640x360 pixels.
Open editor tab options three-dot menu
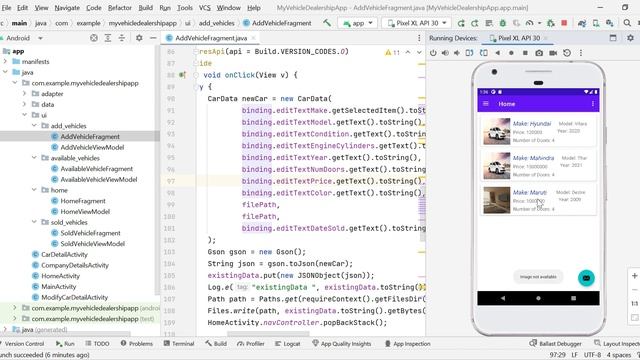click(x=419, y=38)
